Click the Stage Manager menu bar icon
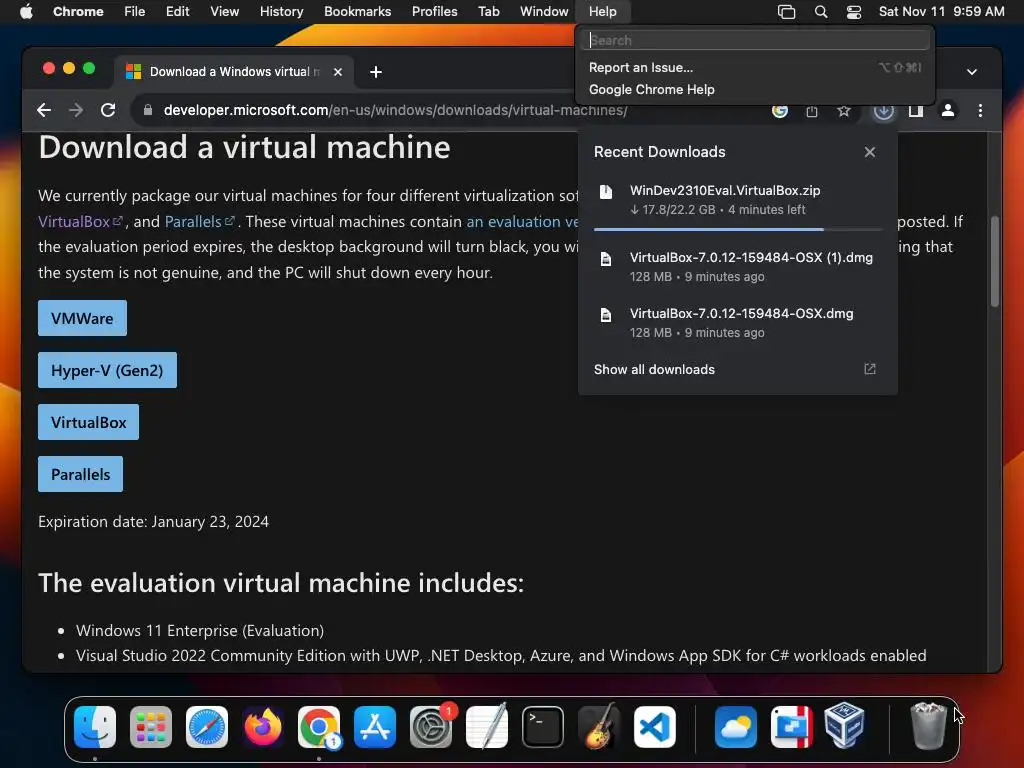 (786, 12)
